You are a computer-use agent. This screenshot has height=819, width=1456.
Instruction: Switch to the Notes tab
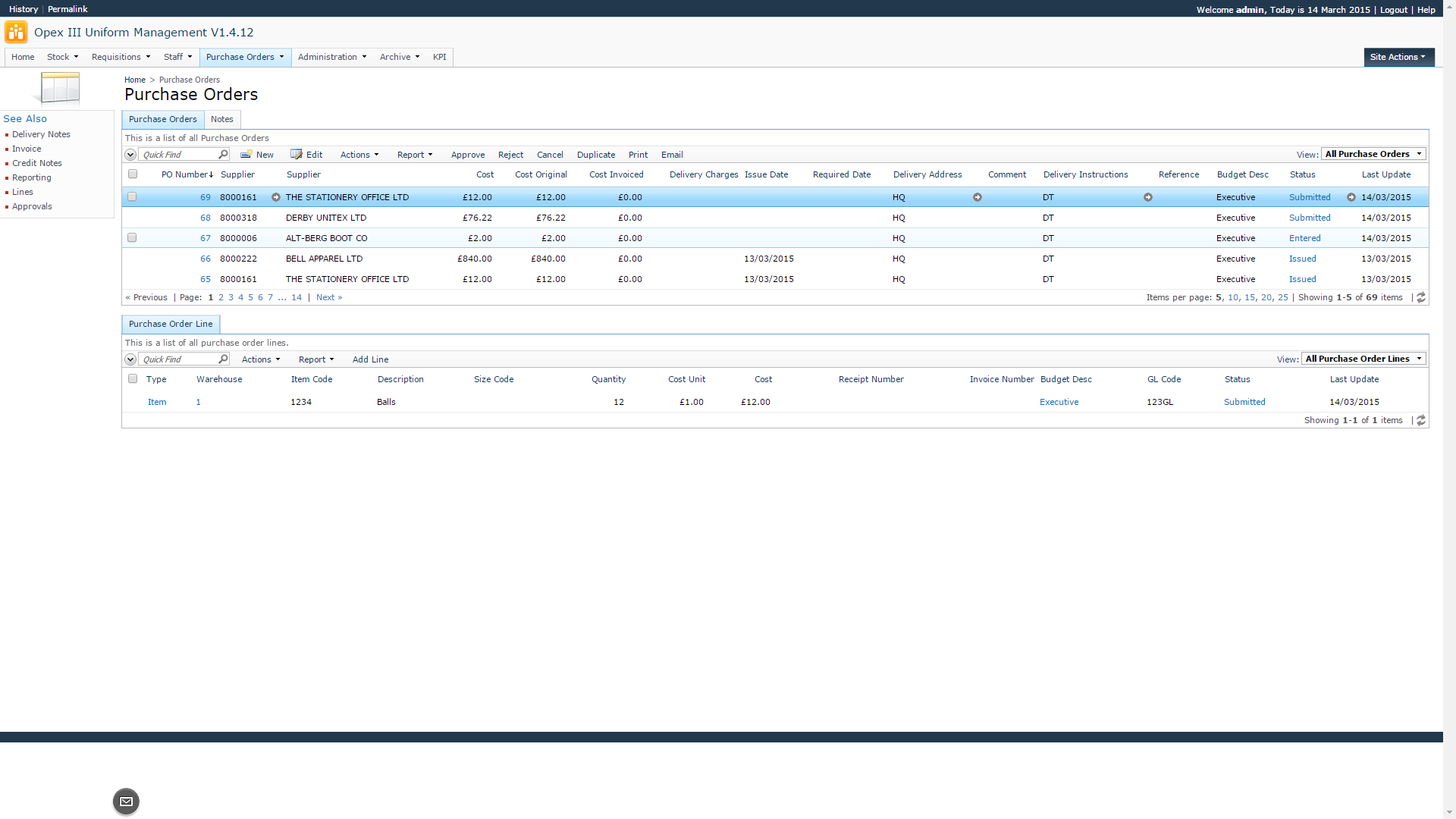(222, 119)
